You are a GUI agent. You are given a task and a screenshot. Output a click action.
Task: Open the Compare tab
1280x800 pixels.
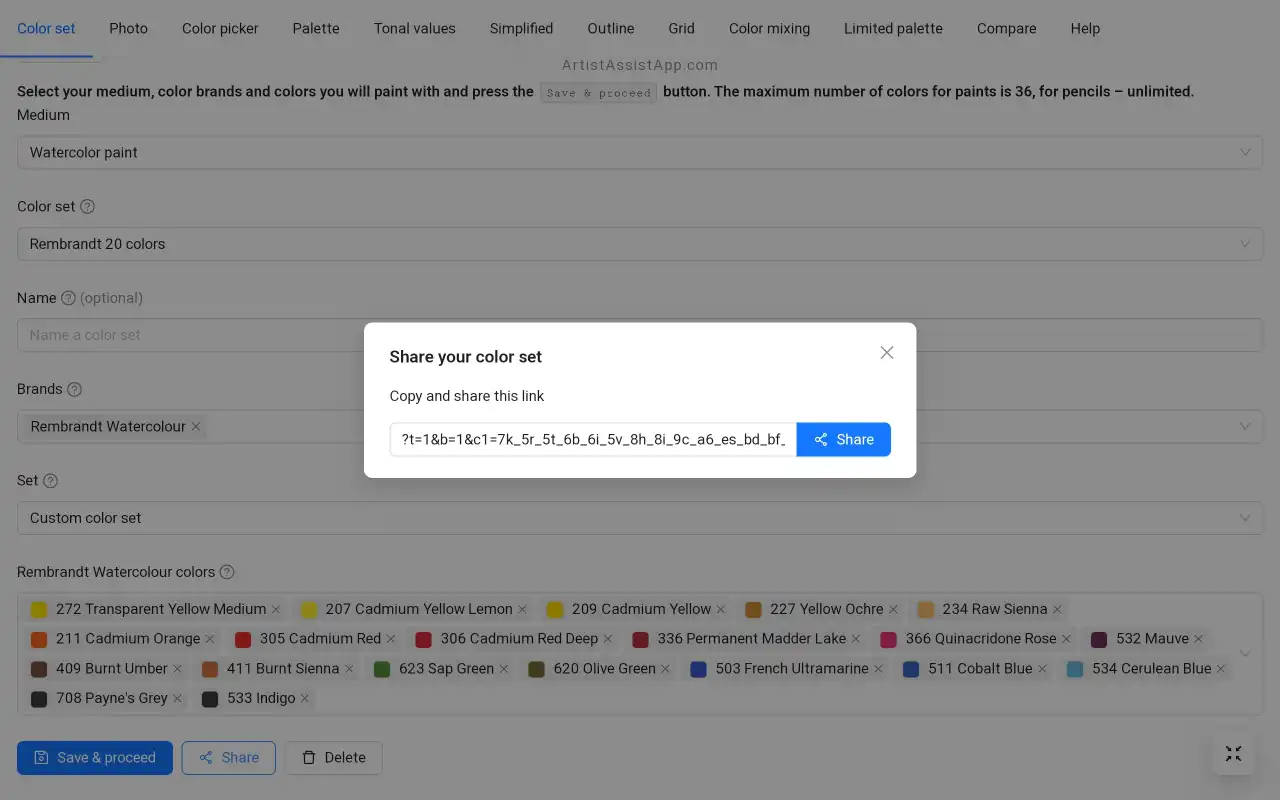tap(1006, 28)
